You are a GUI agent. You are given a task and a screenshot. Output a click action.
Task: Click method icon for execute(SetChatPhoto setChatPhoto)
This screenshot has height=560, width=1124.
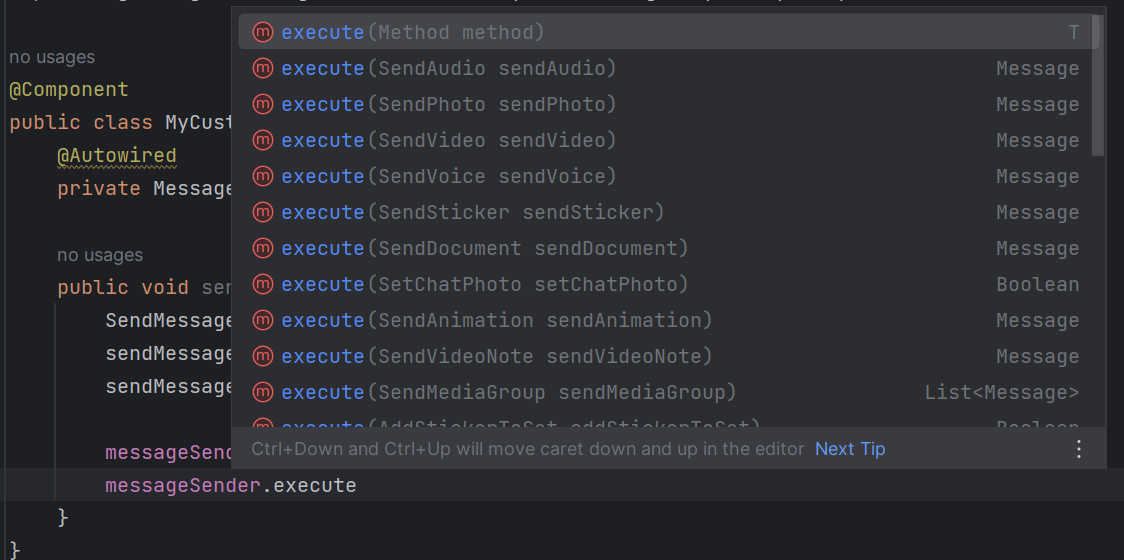point(263,284)
